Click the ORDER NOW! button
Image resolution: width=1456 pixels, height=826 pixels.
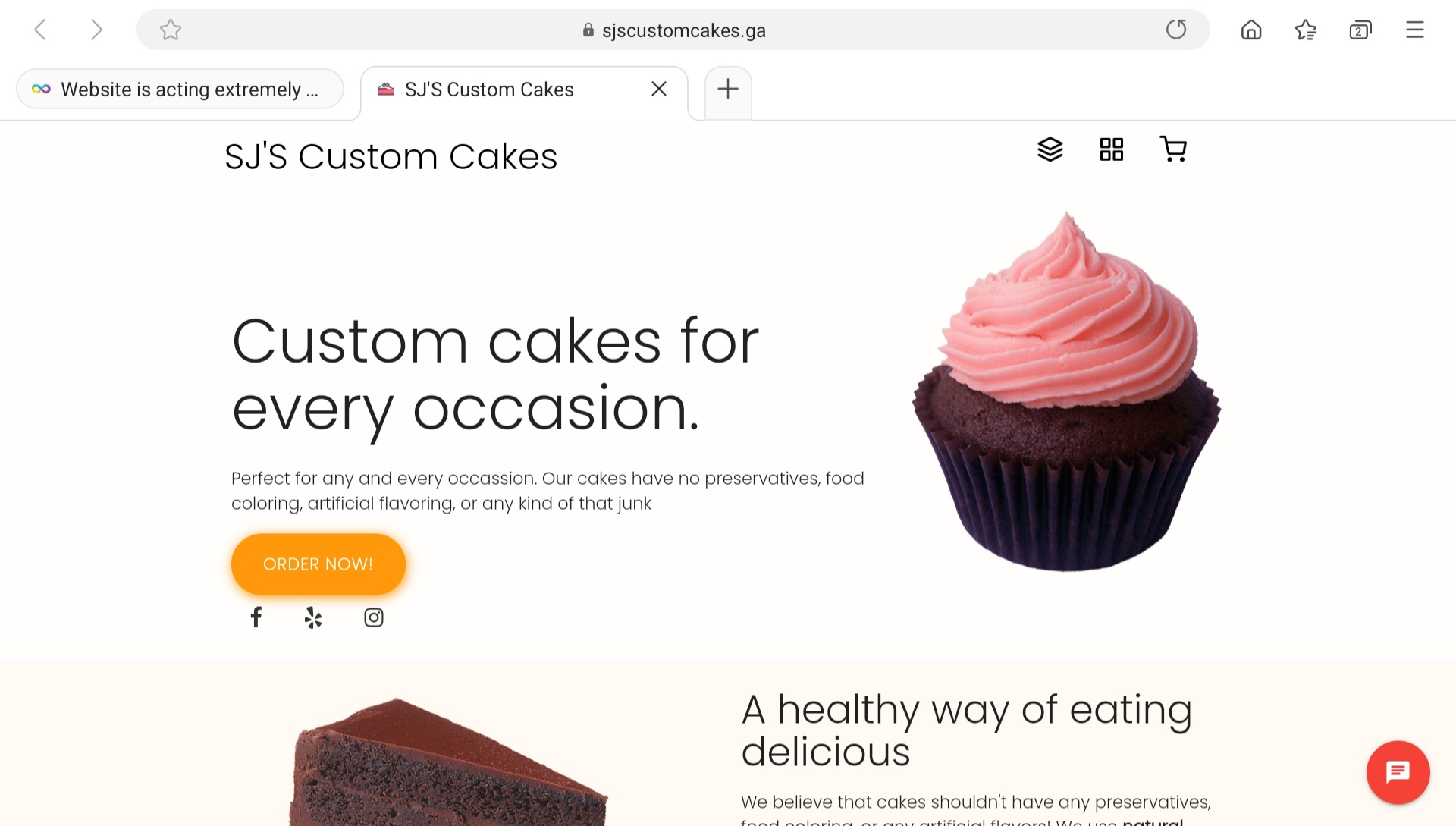(318, 564)
